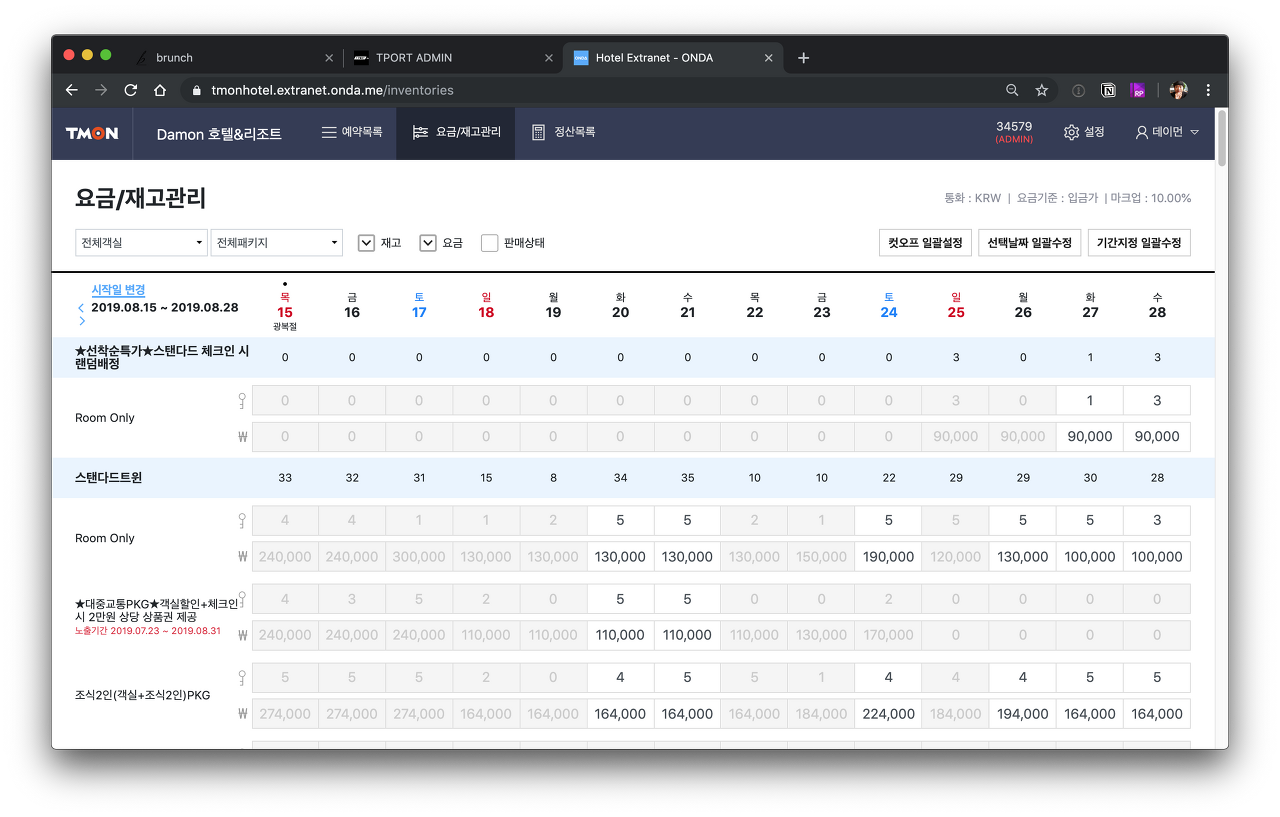Screen dimensions: 1280x817
Task: Open the 전체객실 dropdown
Action: [141, 243]
